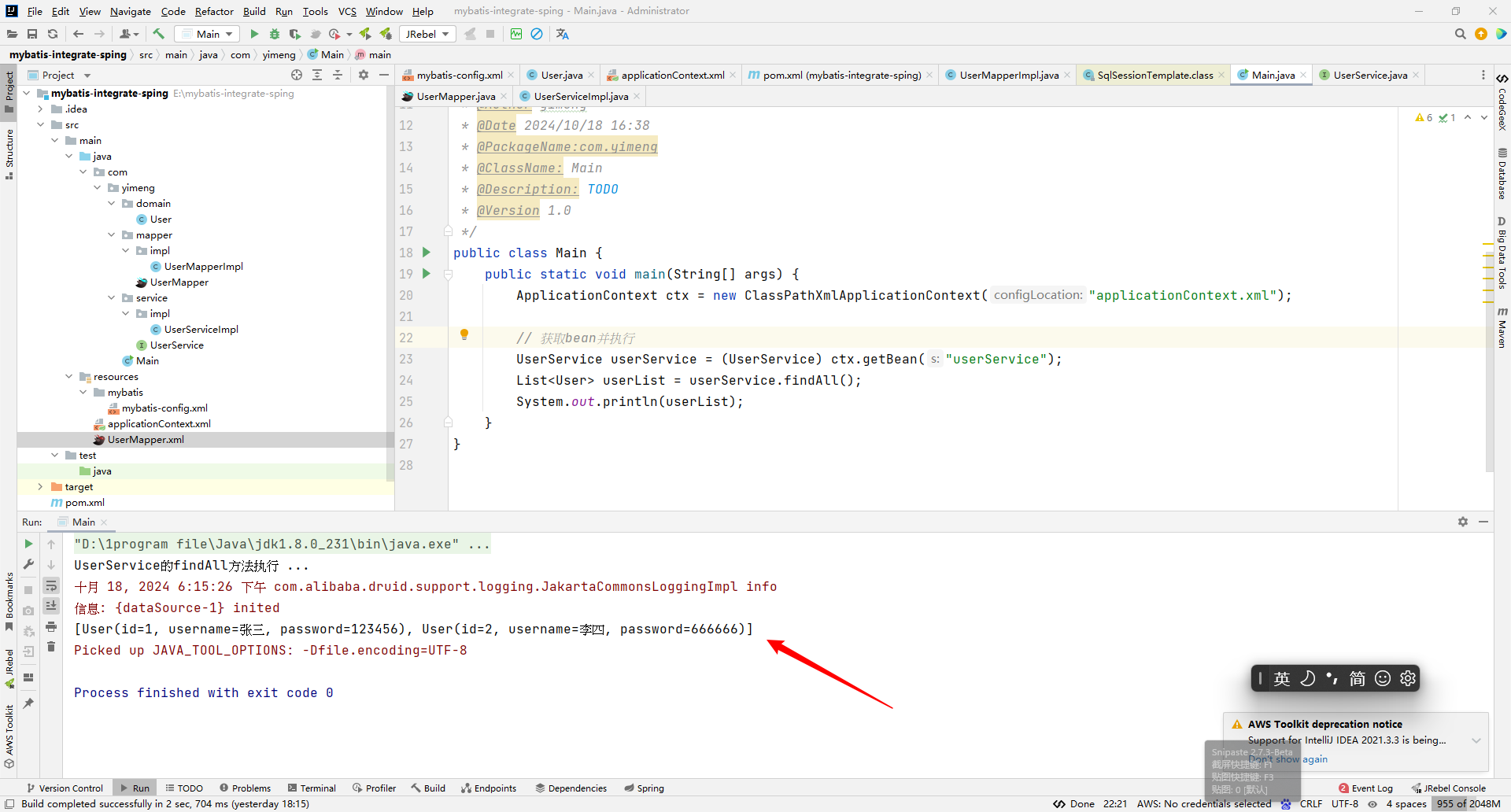Expand the target folder in tree
1511x812 pixels.
(40, 486)
